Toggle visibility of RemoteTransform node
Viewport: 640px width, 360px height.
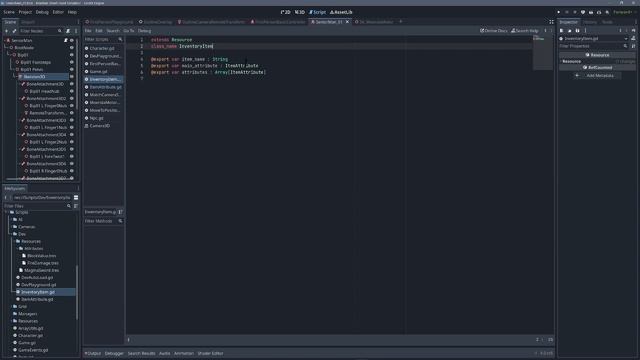point(72,113)
